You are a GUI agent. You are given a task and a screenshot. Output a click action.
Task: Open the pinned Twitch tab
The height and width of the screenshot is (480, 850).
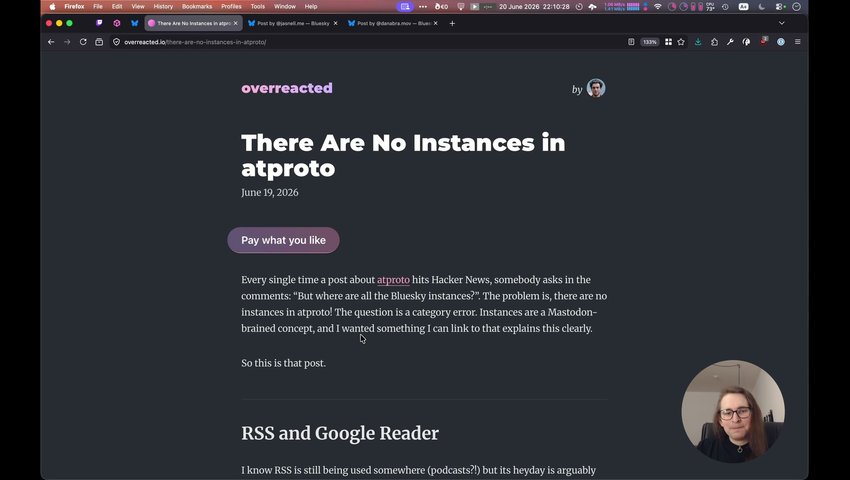(x=99, y=23)
